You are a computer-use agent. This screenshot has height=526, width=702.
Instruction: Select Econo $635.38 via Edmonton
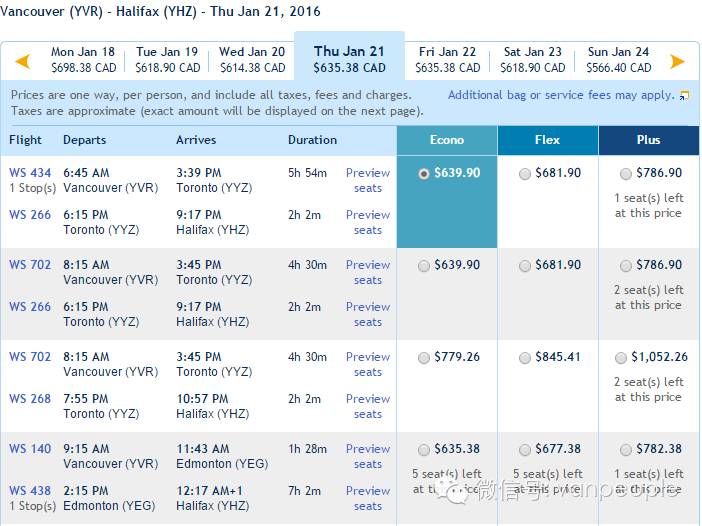click(424, 449)
